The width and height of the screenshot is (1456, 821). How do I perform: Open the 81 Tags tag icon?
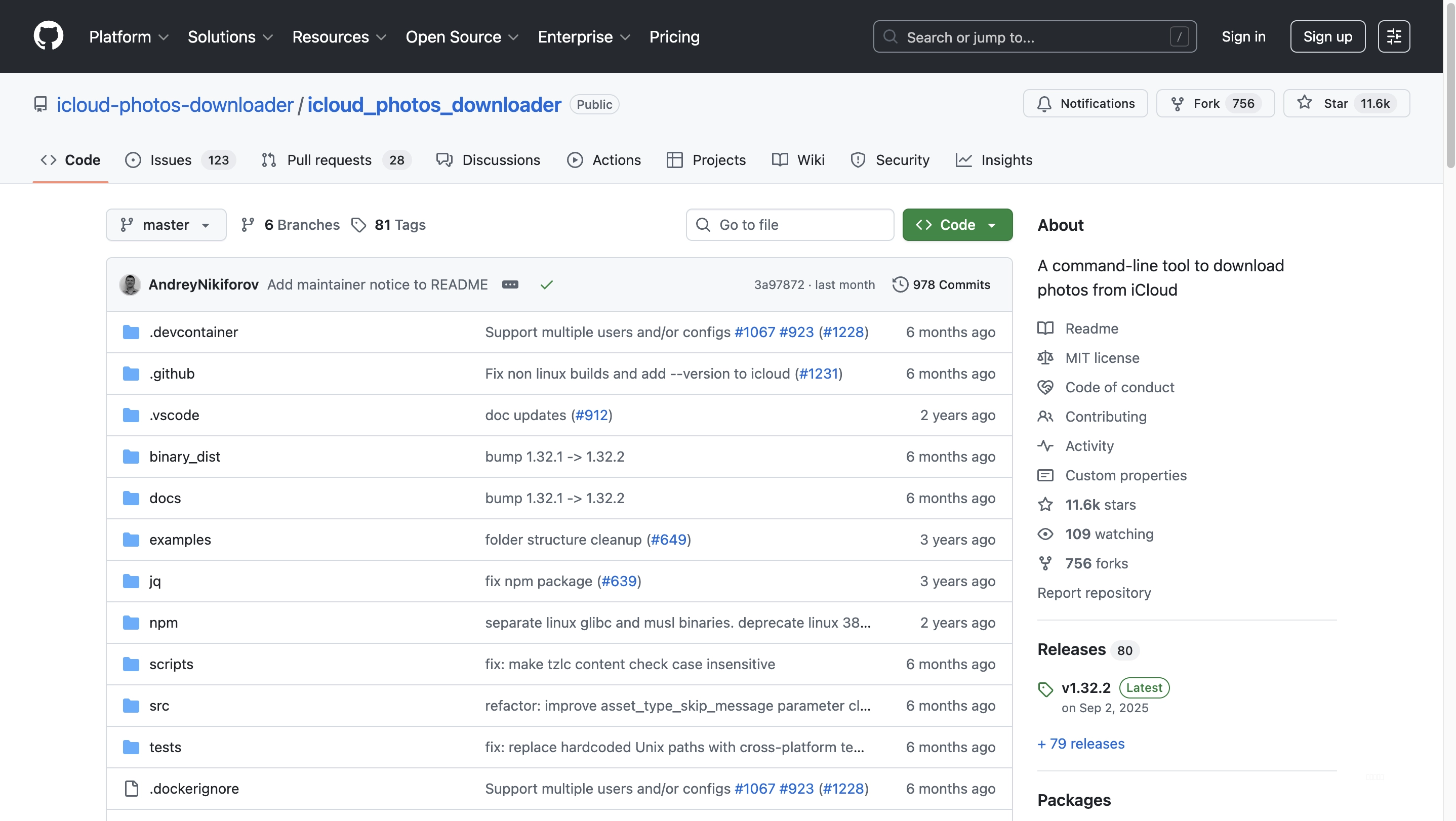[358, 225]
